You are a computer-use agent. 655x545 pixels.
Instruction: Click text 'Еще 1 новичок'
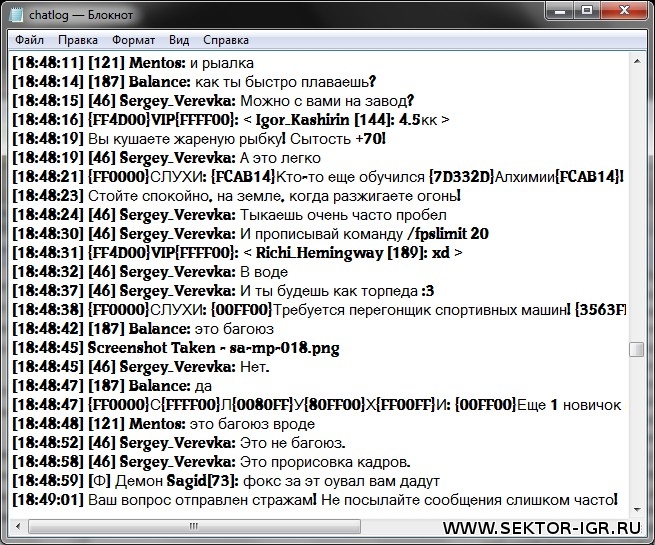click(569, 405)
